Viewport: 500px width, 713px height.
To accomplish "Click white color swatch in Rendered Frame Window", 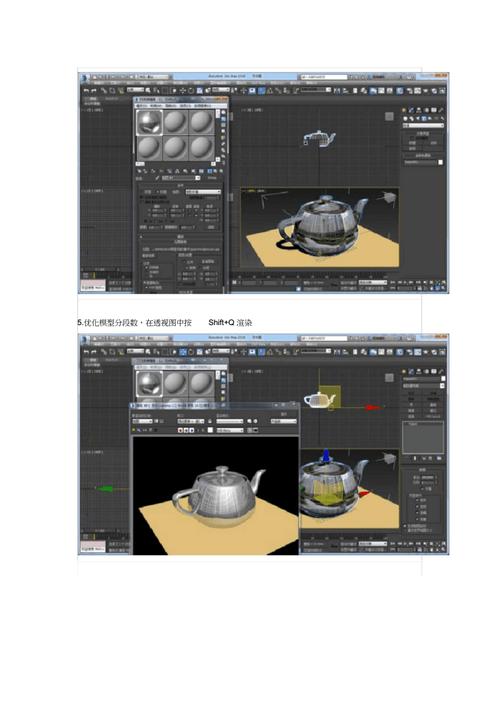I will coord(210,430).
